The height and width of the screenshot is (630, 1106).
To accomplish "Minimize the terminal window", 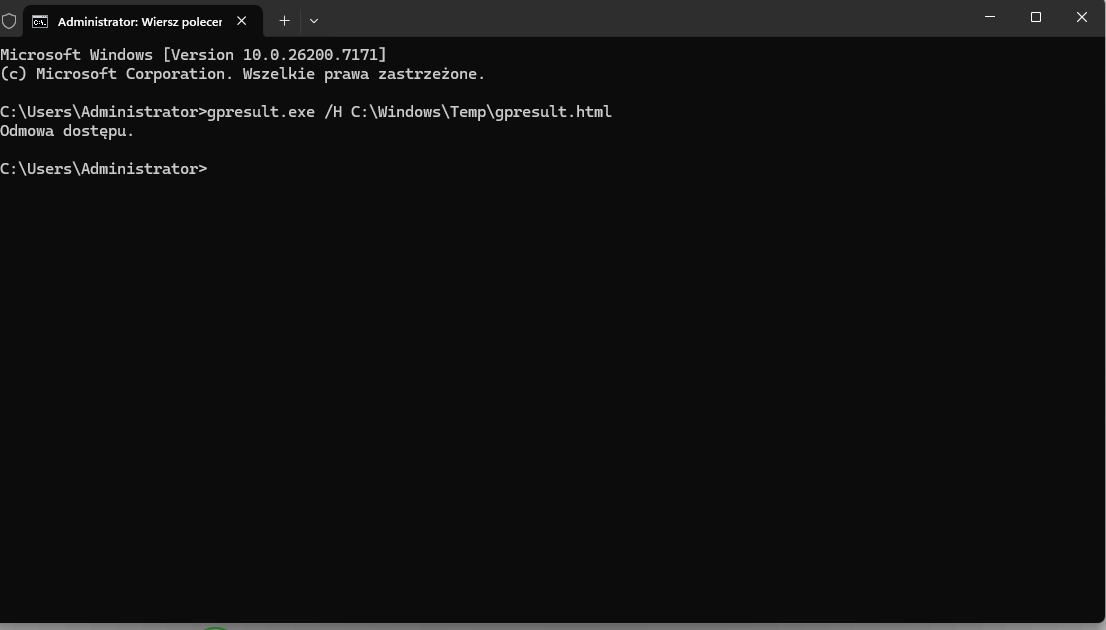I will (990, 18).
